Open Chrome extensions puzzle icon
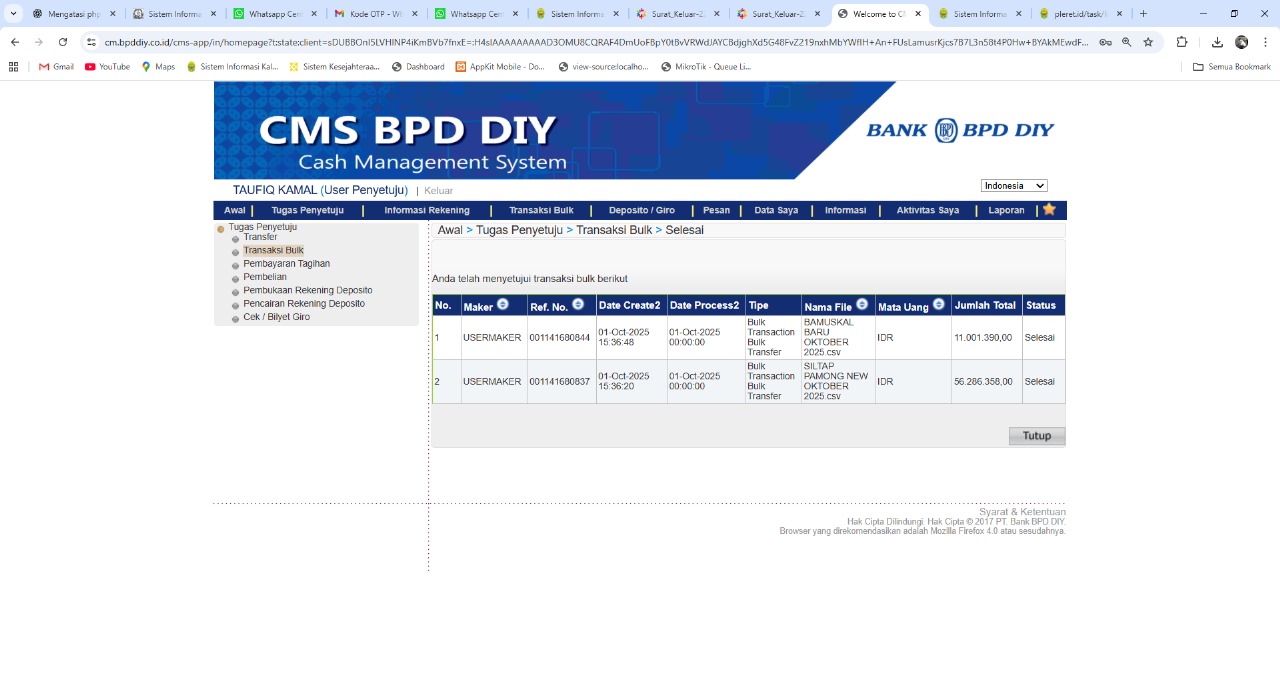 [x=1182, y=42]
